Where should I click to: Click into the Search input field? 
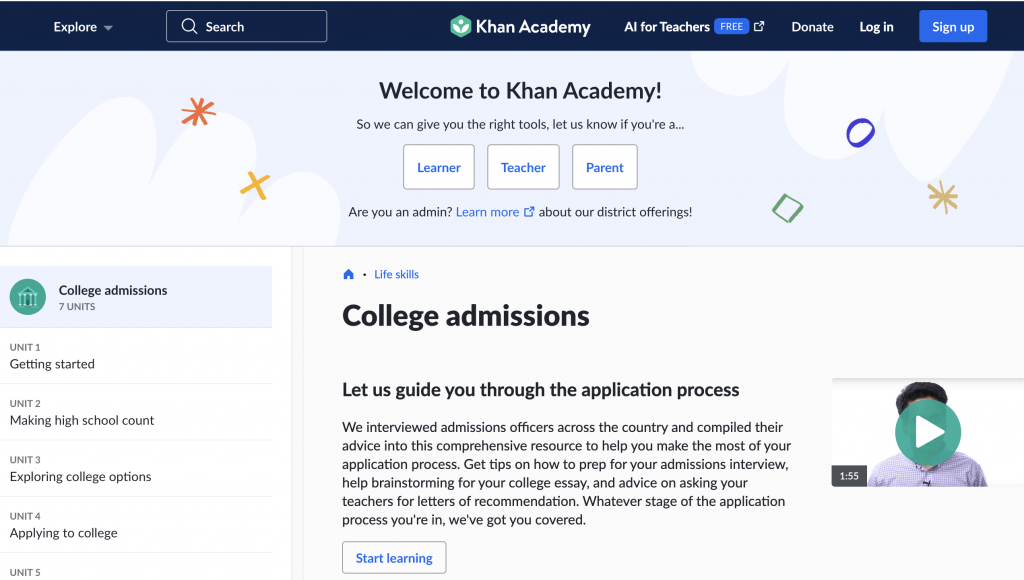(x=262, y=27)
